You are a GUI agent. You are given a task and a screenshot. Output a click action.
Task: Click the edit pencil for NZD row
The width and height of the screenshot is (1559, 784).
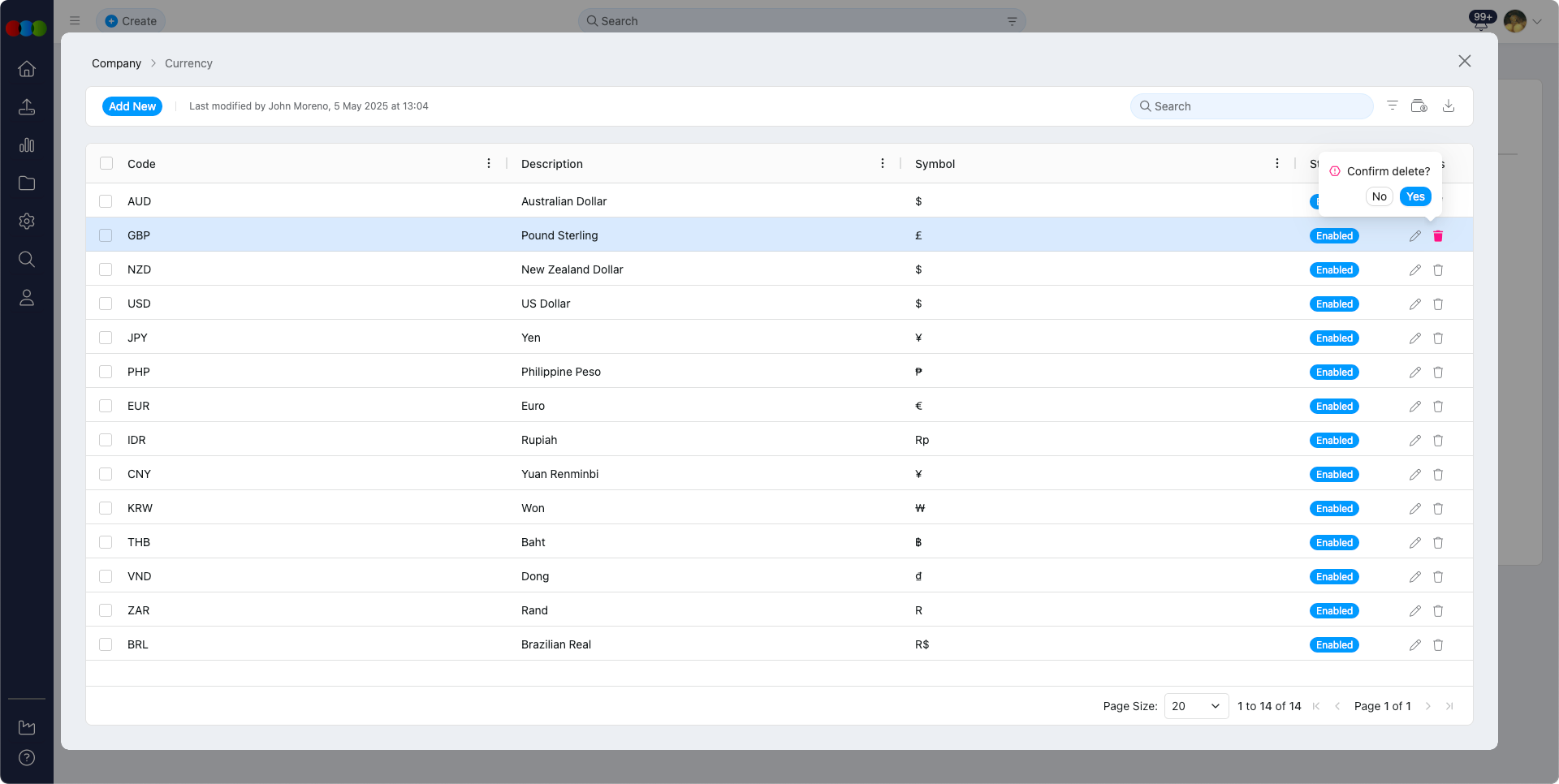[1414, 270]
